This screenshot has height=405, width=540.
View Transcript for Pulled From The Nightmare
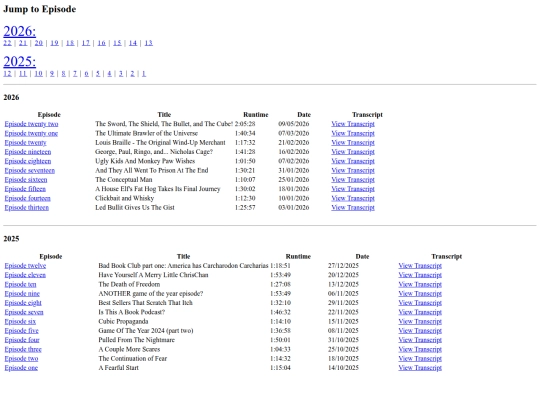(x=420, y=340)
